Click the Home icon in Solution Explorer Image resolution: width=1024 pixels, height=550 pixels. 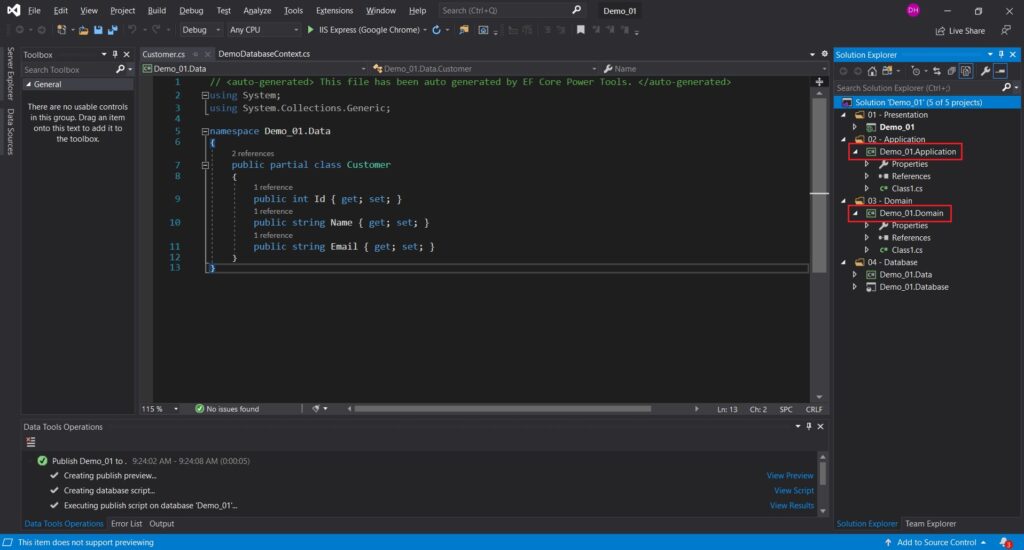pyautogui.click(x=872, y=71)
